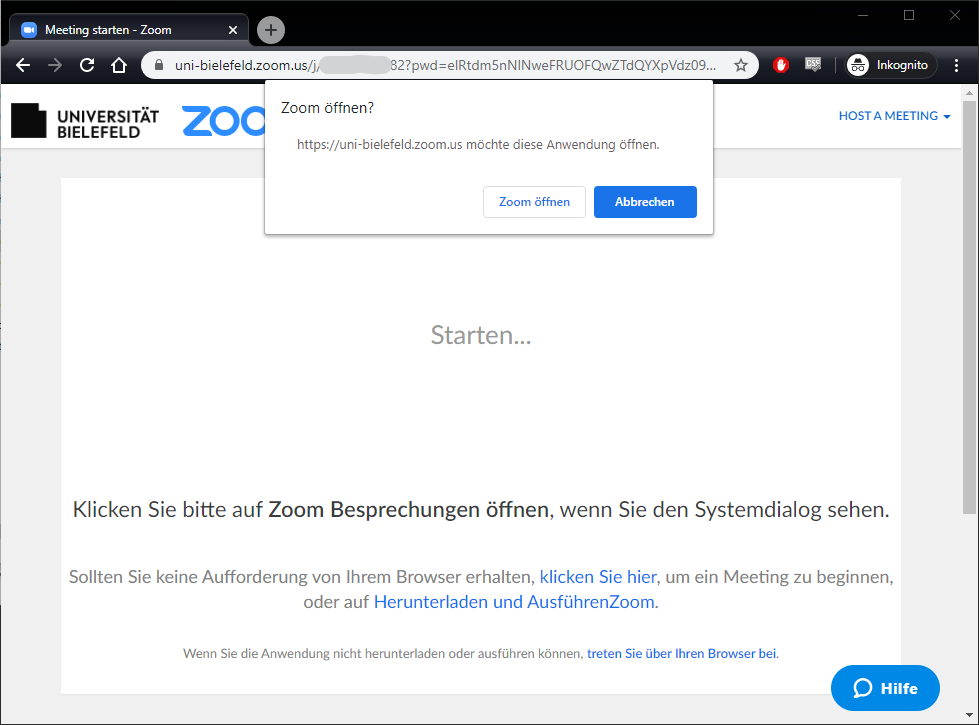
Task: Close the Meeting starten tab
Action: [232, 30]
